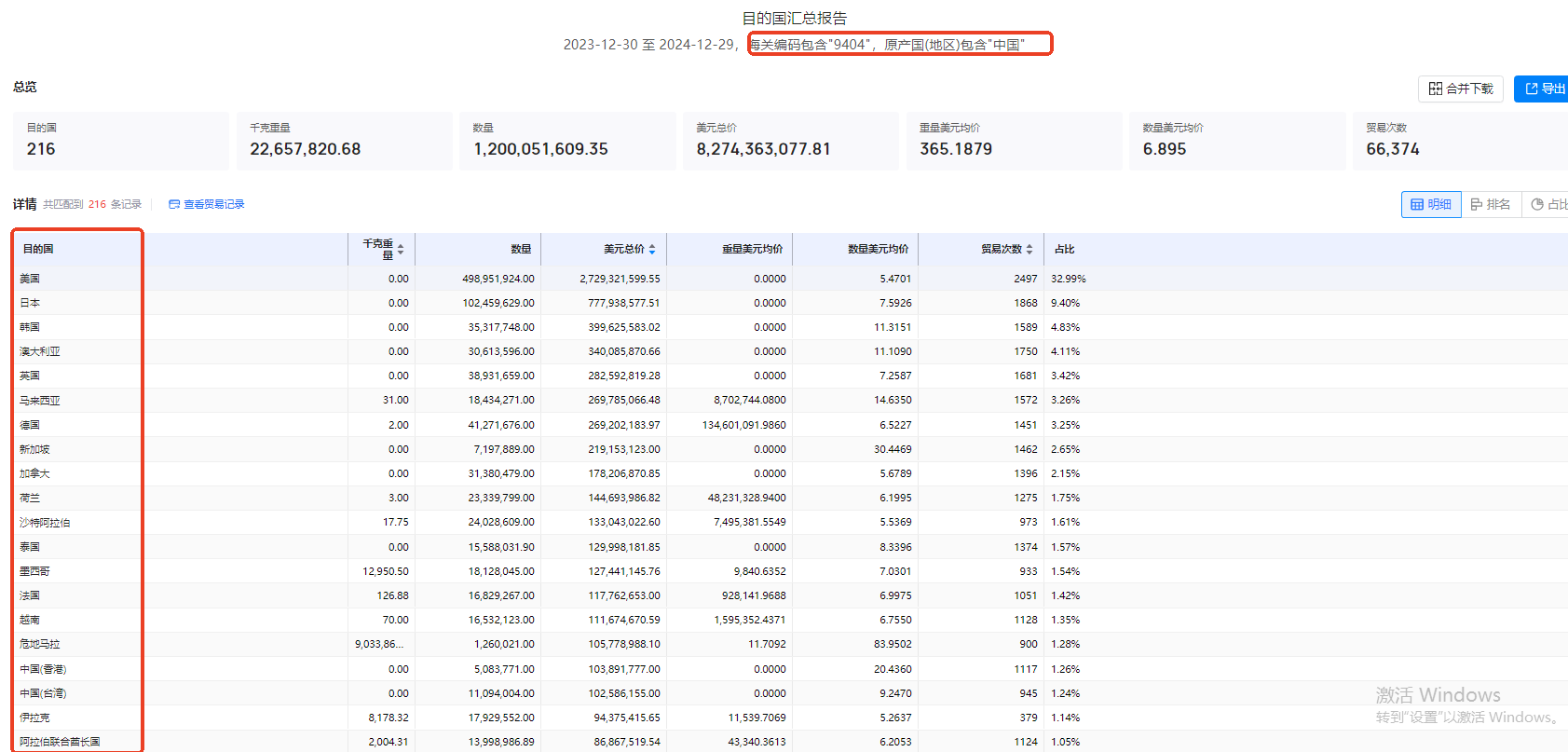Switch to the 明细 detail view tab
The image size is (1568, 752).
(1431, 204)
